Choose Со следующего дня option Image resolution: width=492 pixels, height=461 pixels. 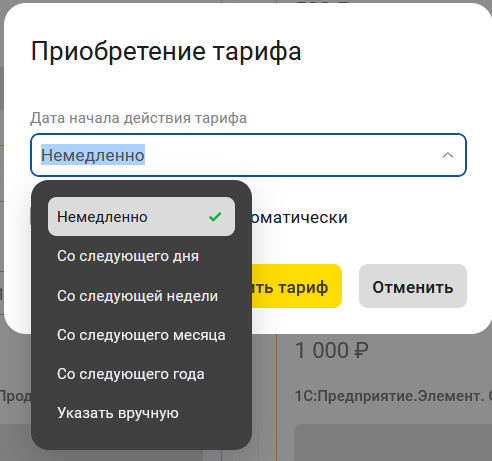[x=141, y=256]
